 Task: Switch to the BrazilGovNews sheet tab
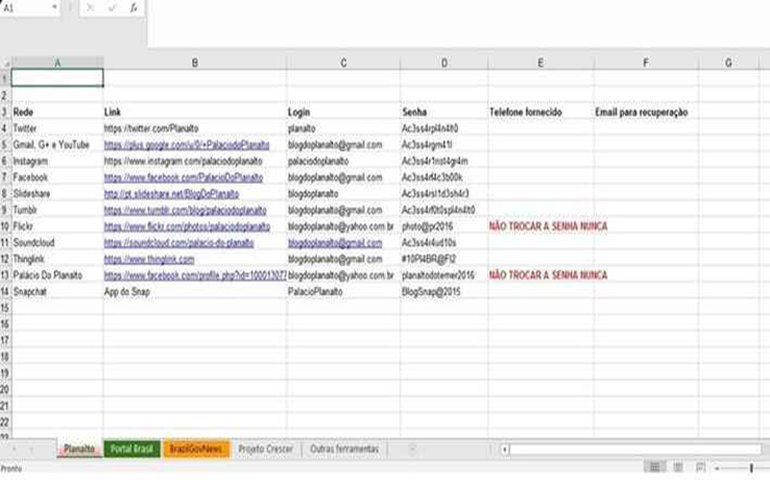pyautogui.click(x=196, y=449)
